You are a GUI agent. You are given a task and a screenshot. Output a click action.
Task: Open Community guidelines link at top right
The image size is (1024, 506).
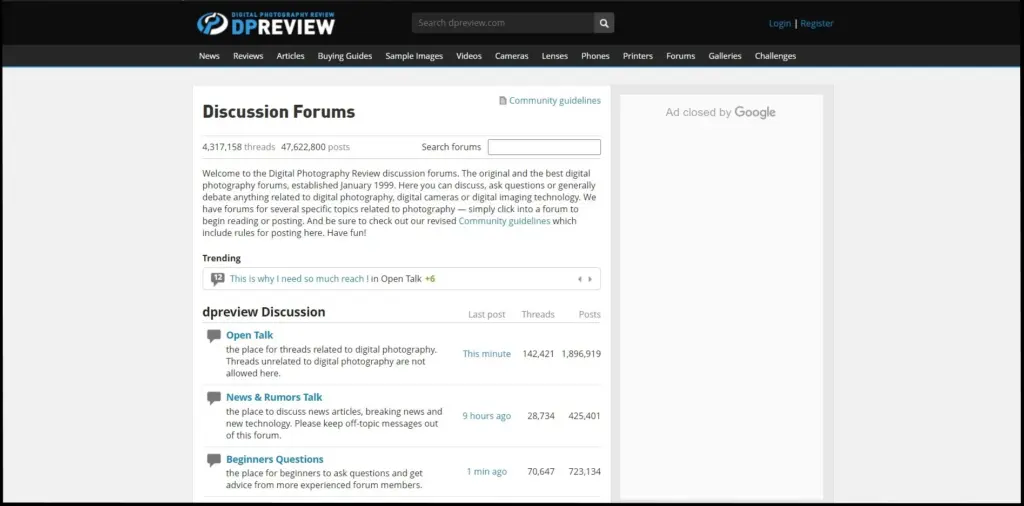point(554,101)
